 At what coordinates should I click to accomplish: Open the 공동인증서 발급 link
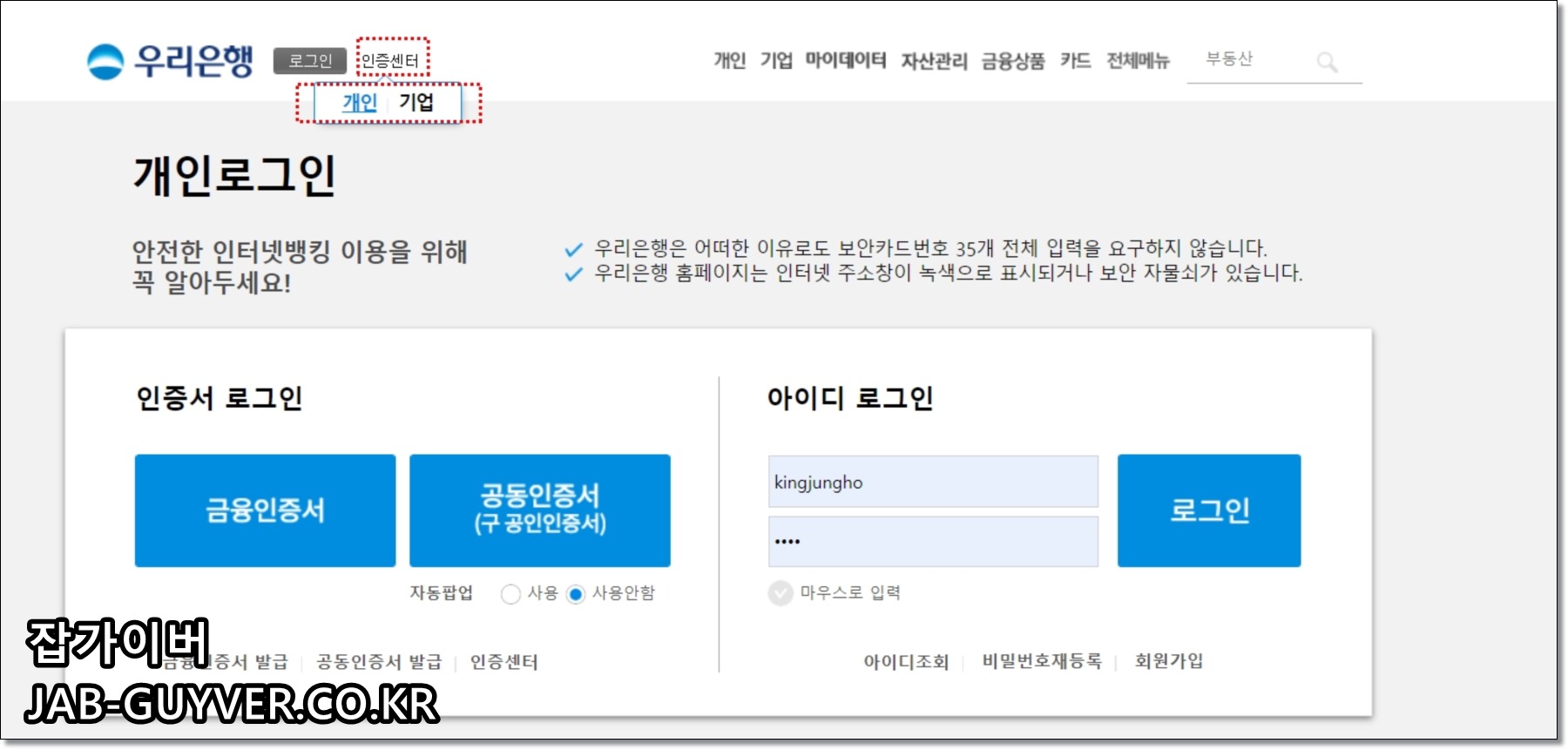[379, 662]
